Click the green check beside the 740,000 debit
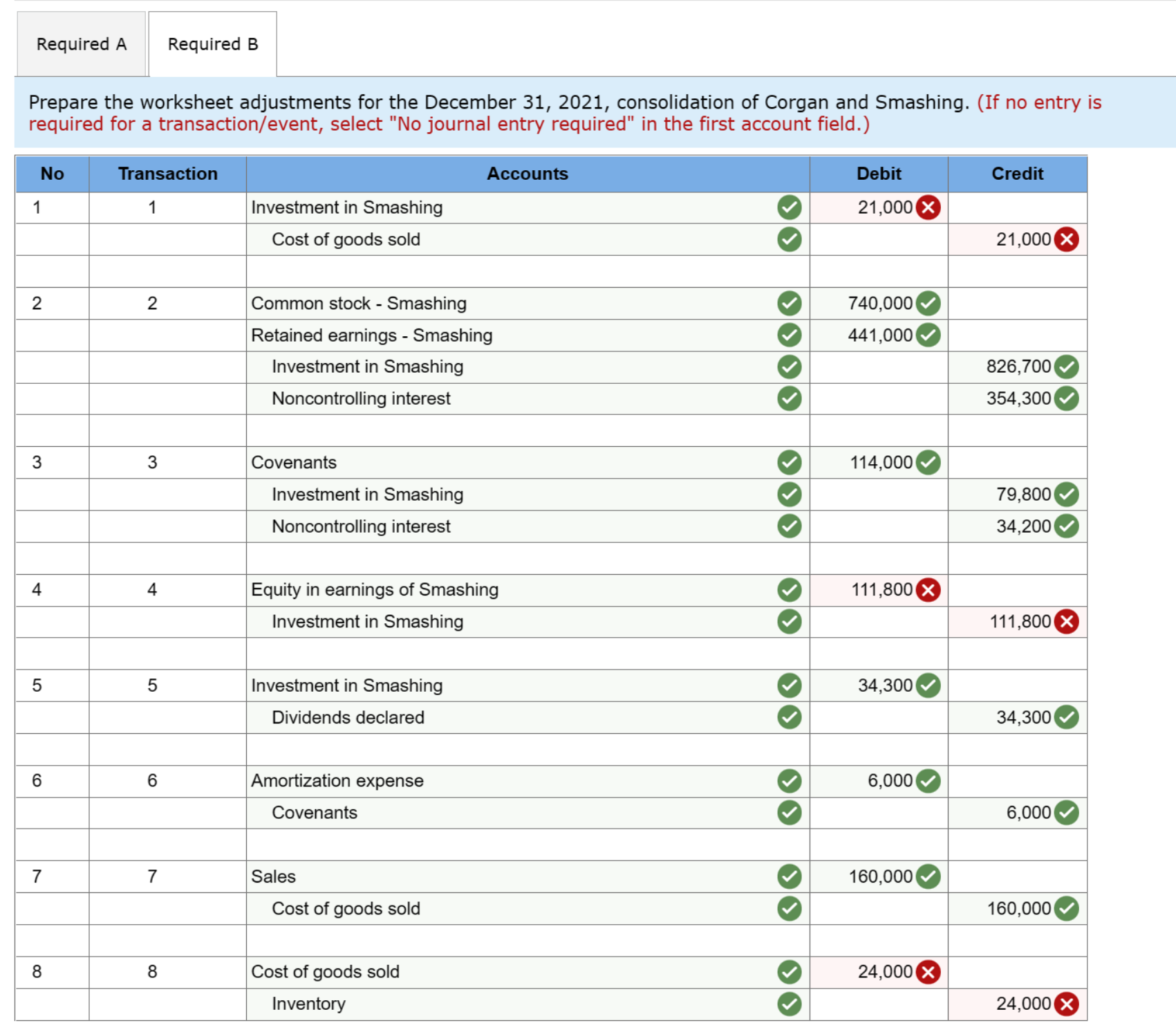 (x=928, y=303)
